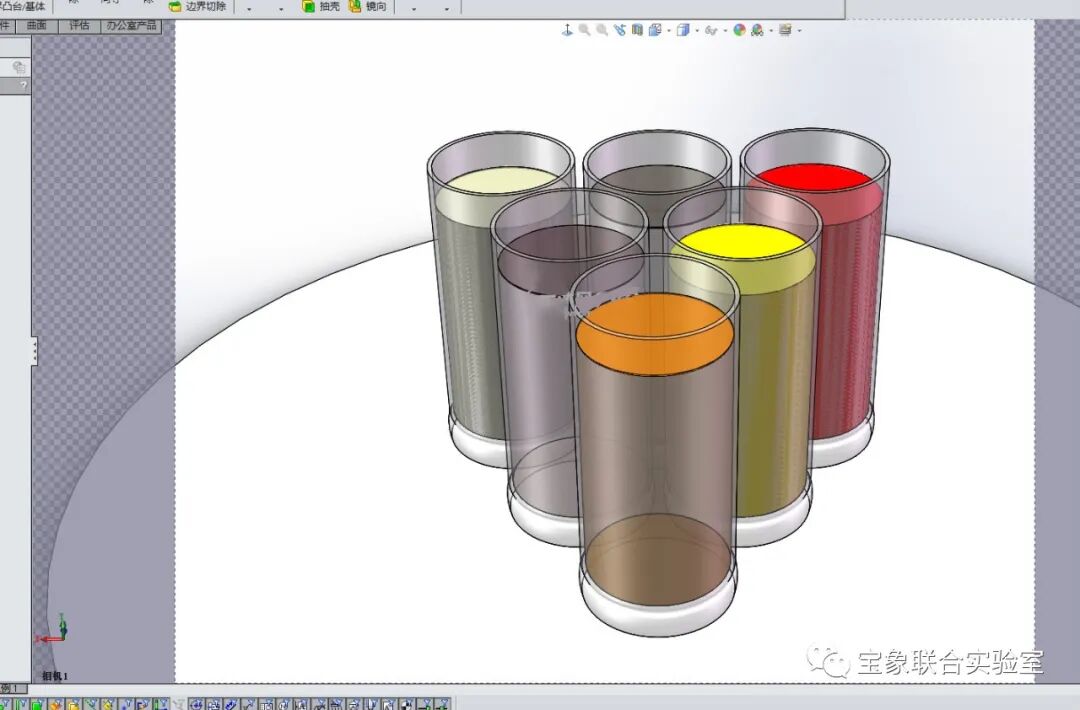Expand the Display Style dropdown arrow
This screenshot has width=1080, height=710.
point(697,31)
